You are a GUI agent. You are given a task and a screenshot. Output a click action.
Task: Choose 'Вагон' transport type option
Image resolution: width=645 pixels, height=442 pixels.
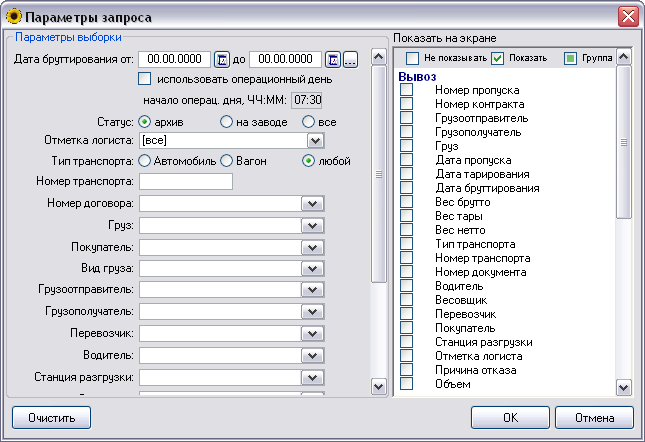tap(227, 160)
